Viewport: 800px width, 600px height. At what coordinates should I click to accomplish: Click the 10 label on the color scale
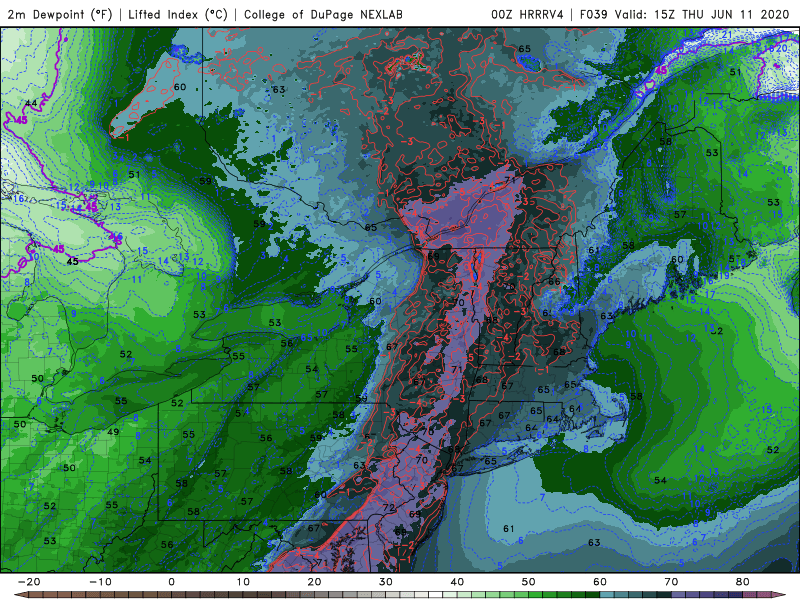[243, 582]
